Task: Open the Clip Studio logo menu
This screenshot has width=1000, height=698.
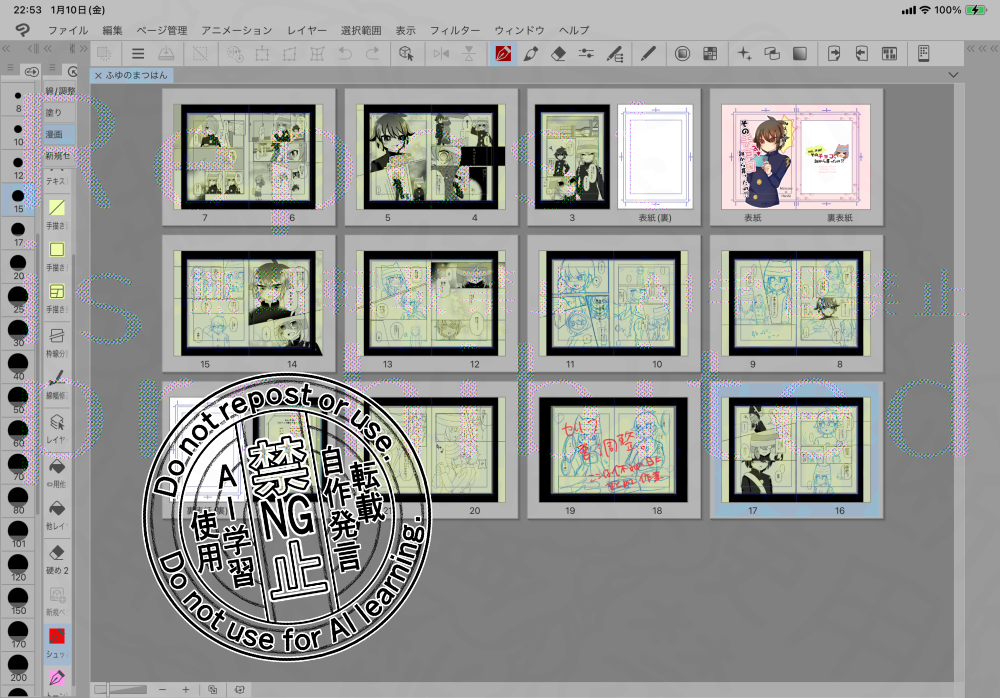Action: tap(21, 31)
